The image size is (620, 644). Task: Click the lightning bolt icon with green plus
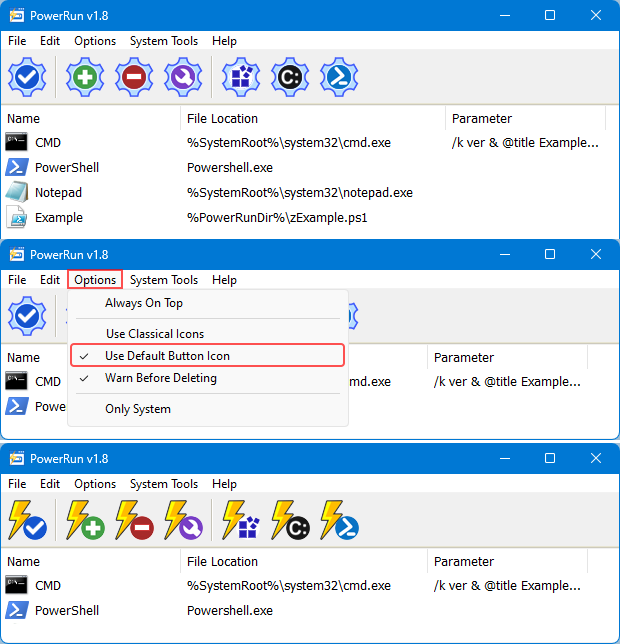coord(85,520)
